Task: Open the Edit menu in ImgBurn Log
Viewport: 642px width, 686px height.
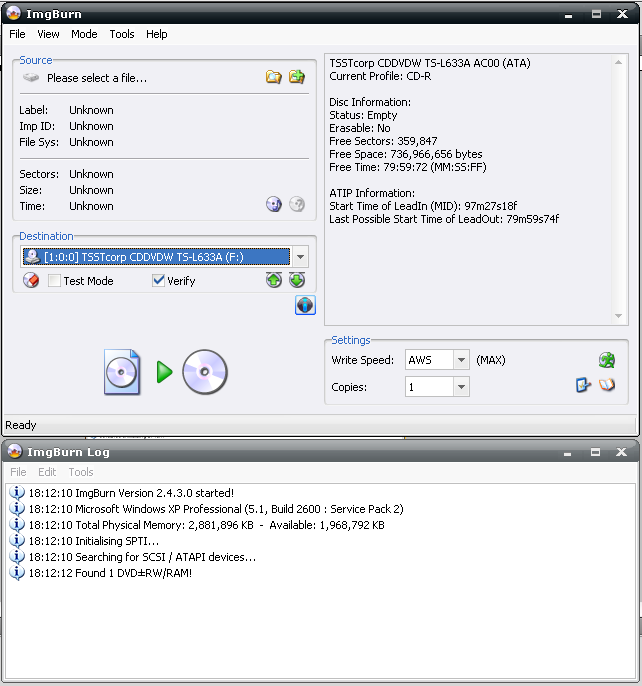Action: 47,472
